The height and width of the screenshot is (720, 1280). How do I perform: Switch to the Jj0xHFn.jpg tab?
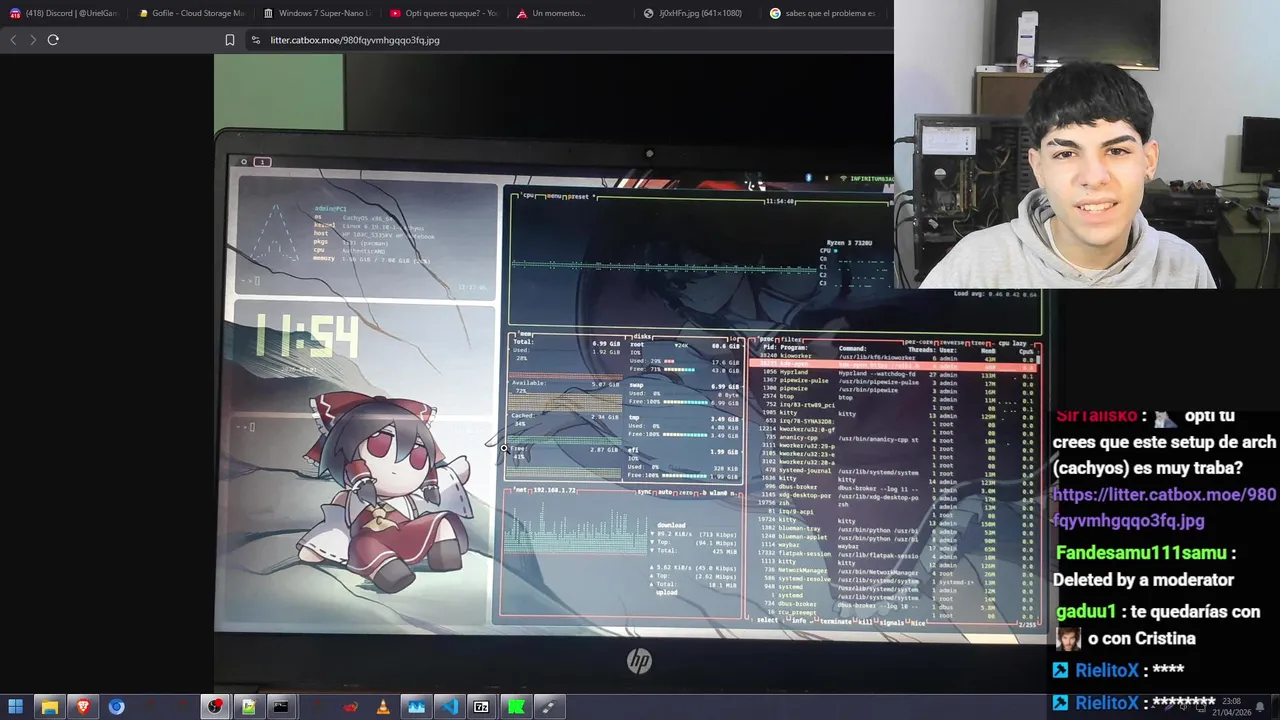pyautogui.click(x=694, y=13)
